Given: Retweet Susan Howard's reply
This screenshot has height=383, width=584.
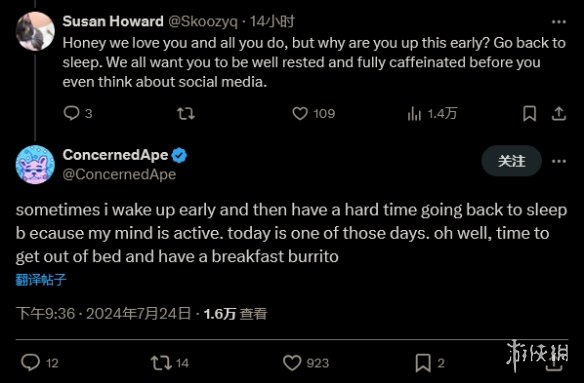Looking at the screenshot, I should tap(186, 113).
